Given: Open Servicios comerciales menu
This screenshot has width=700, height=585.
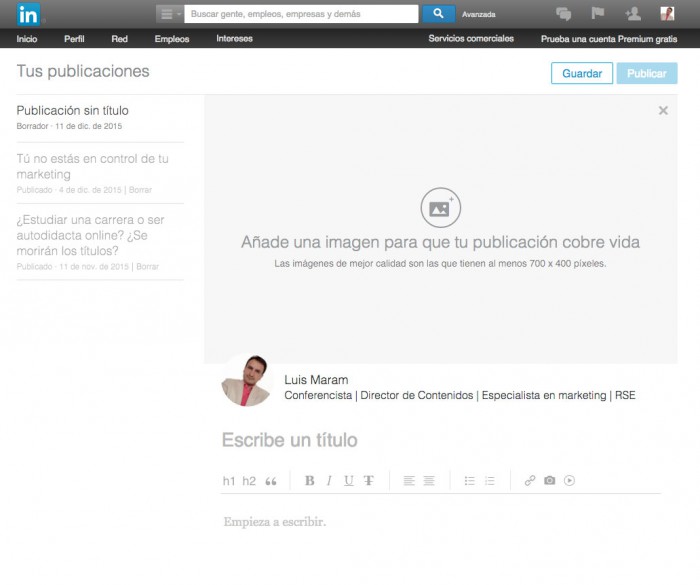Looking at the screenshot, I should [x=471, y=39].
